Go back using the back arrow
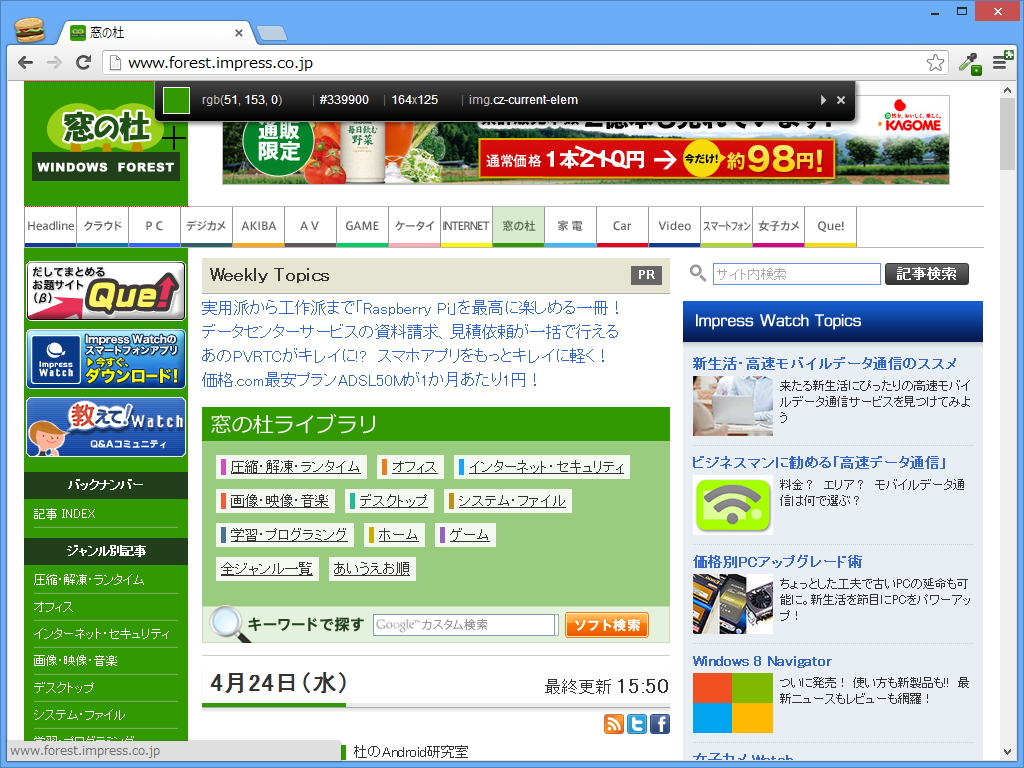The width and height of the screenshot is (1024, 768). point(25,61)
